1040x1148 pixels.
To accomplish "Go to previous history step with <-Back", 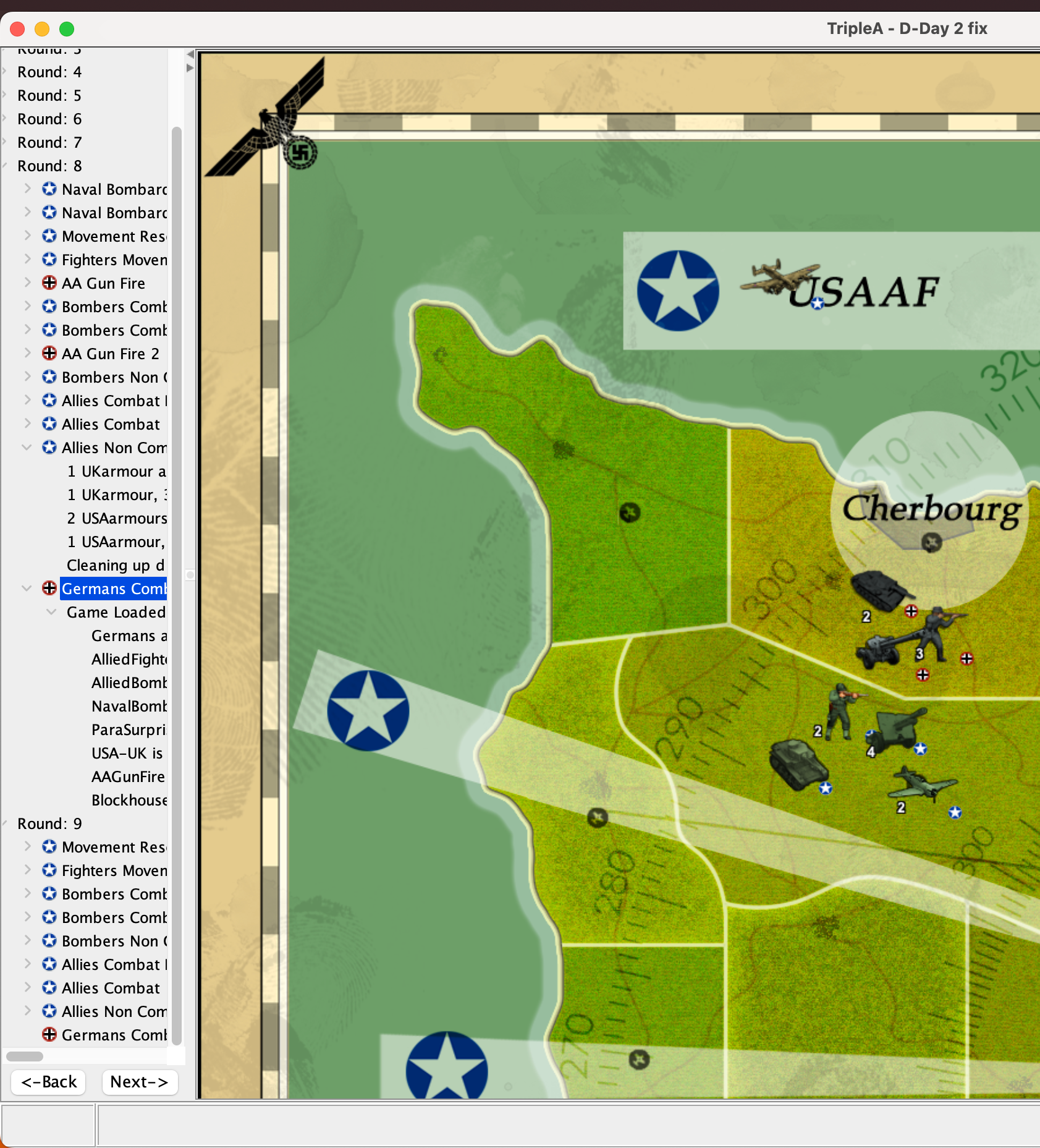I will click(x=48, y=1082).
